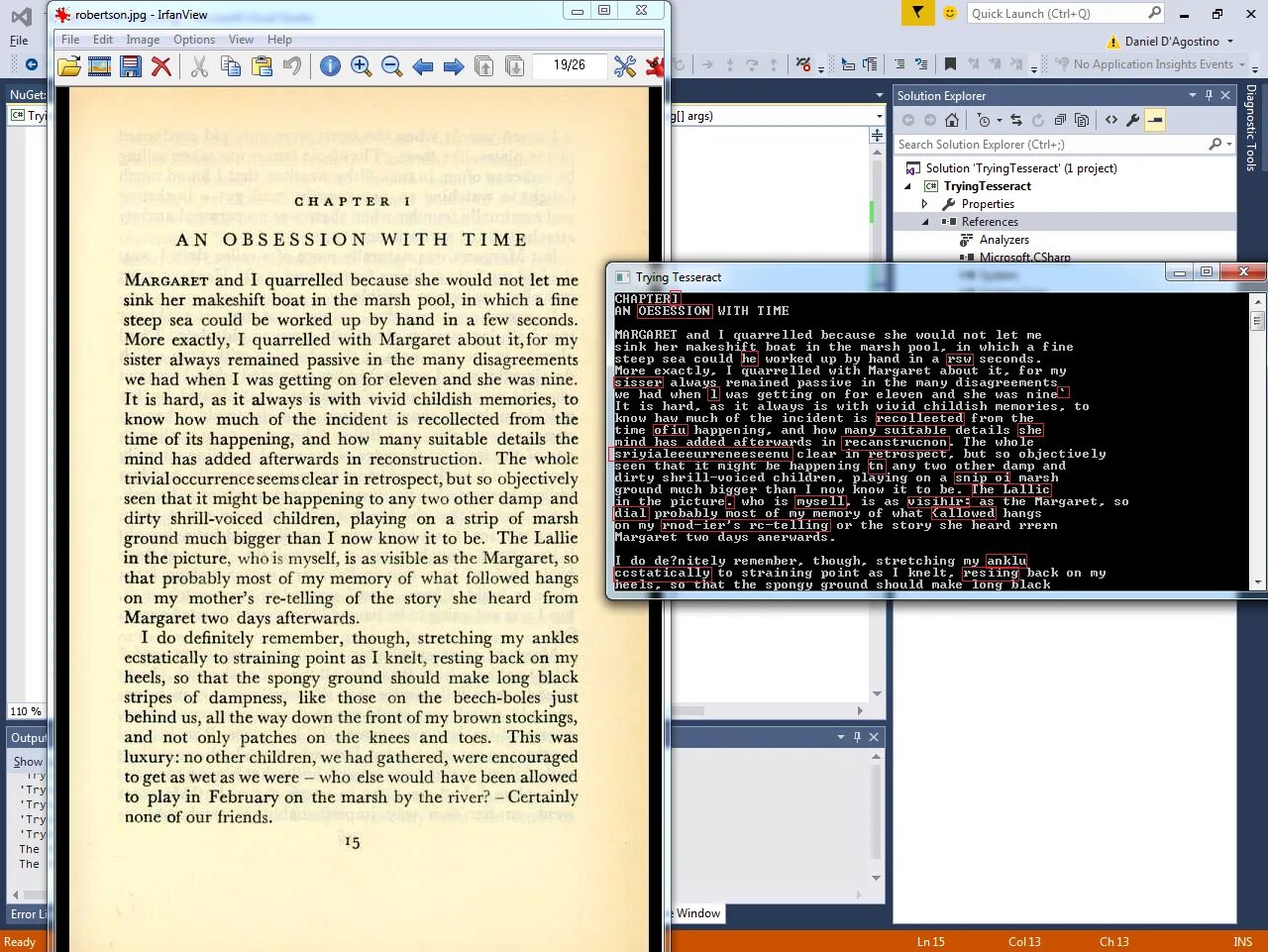Go to previous image blue arrow
Screen dimensions: 1268x952
423,66
